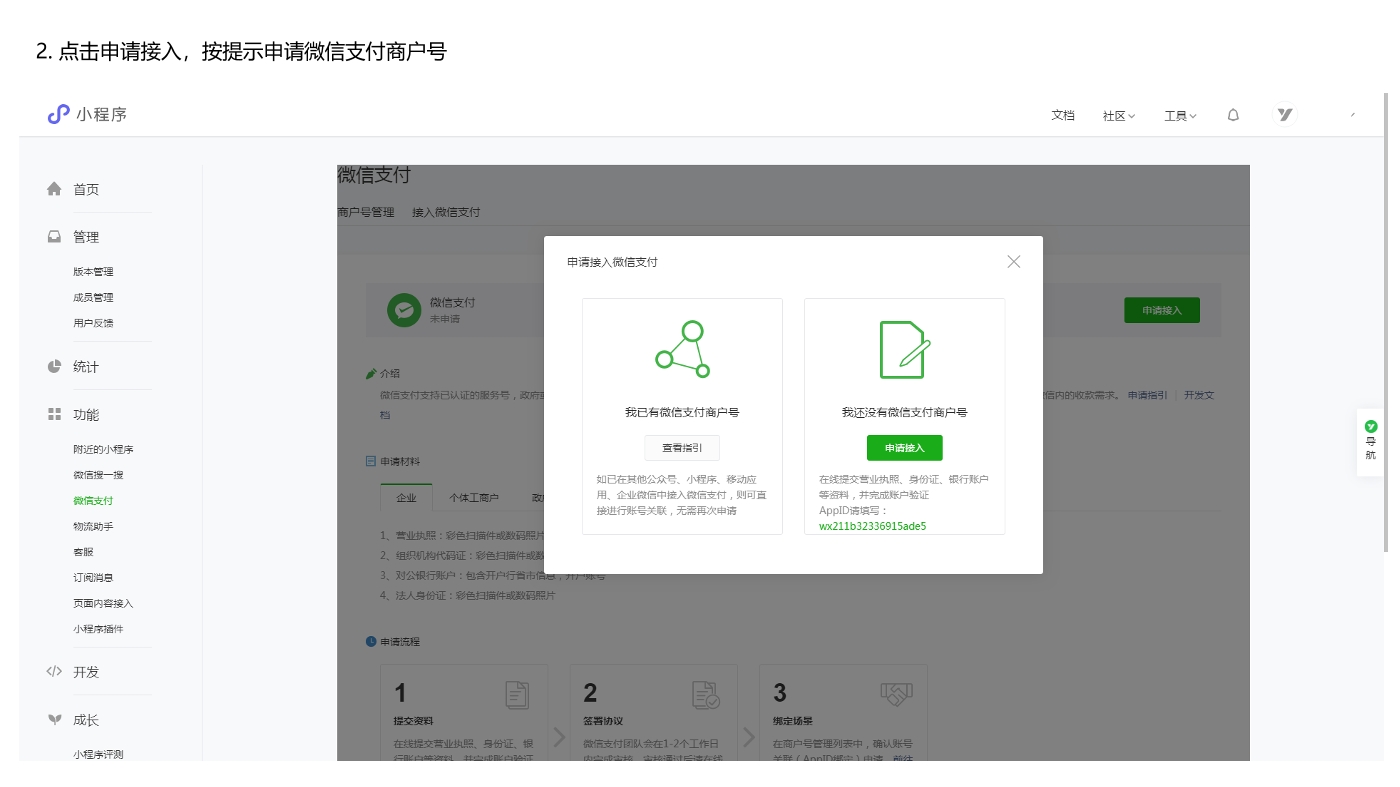This screenshot has width=1400, height=787.
Task: Click the 我还没有微信支付商户号 card title
Action: pos(904,412)
